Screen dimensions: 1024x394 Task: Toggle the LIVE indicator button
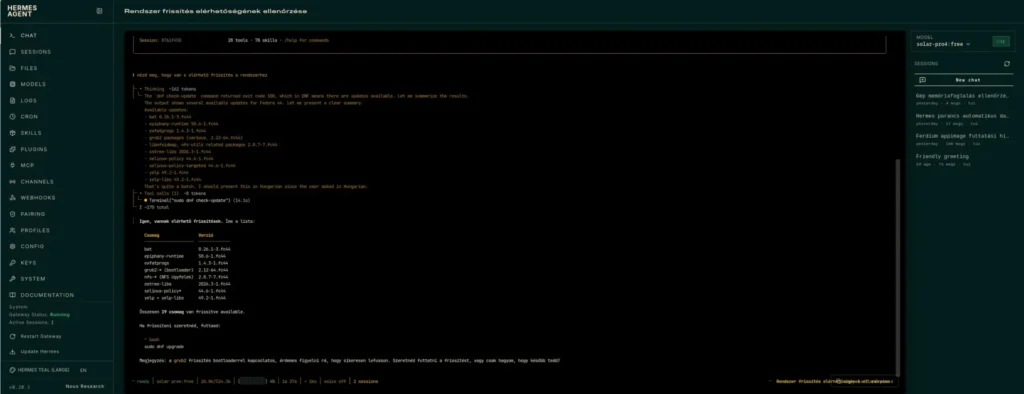[1000, 42]
